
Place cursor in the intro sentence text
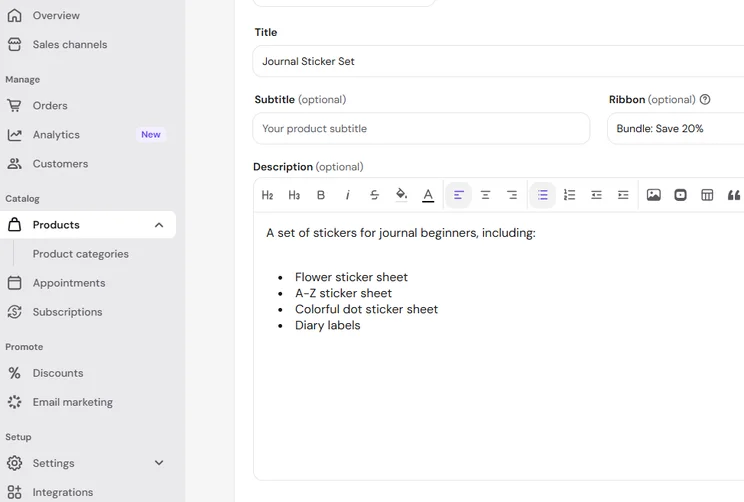coord(401,233)
